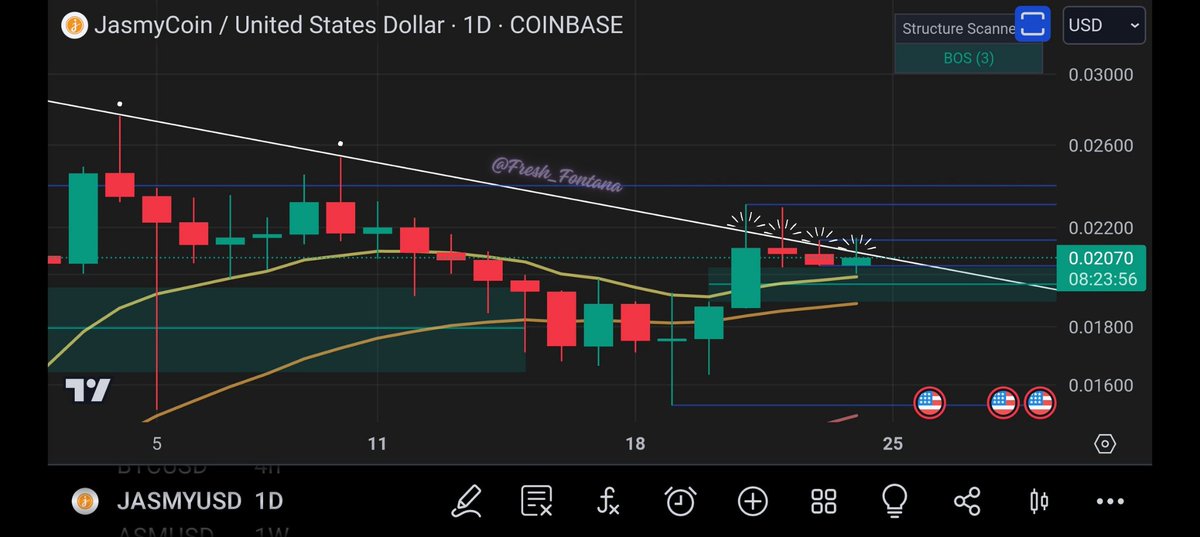This screenshot has width=1200, height=537.
Task: Click the JasmyCoin / United States Dollar title
Action: coord(269,25)
